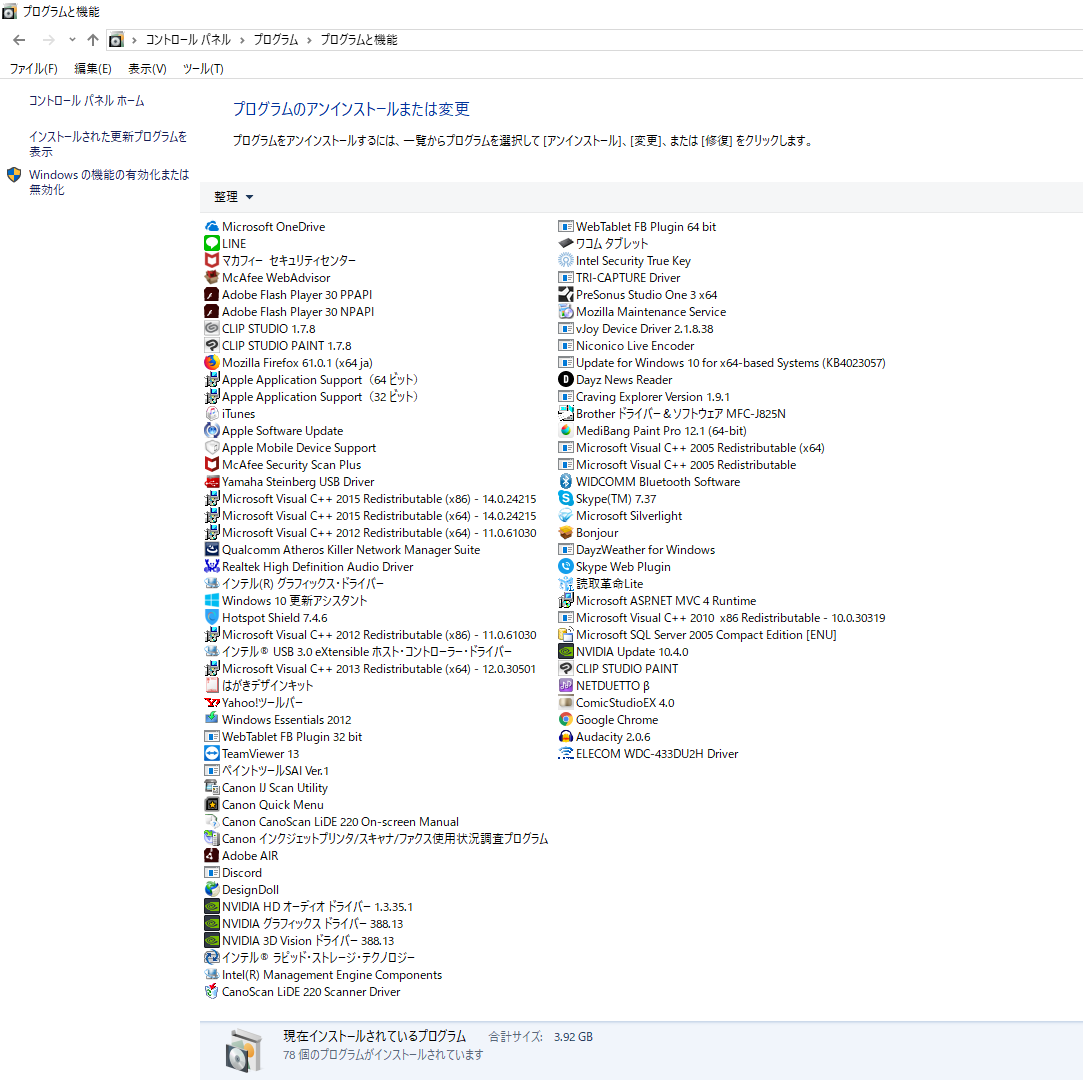This screenshot has width=1083, height=1080.
Task: Open the 編集(E) menu
Action: [x=93, y=68]
